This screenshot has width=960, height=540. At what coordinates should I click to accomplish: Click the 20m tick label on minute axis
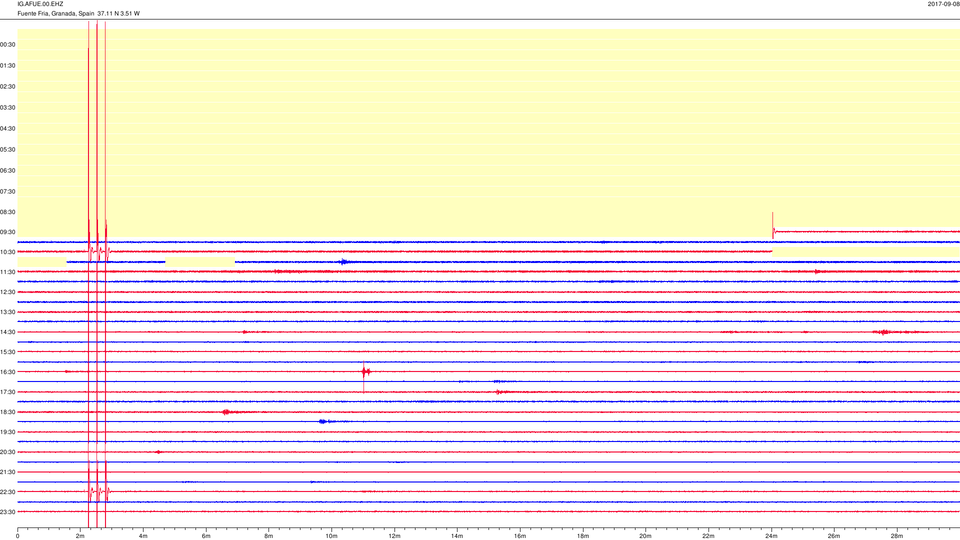point(645,536)
